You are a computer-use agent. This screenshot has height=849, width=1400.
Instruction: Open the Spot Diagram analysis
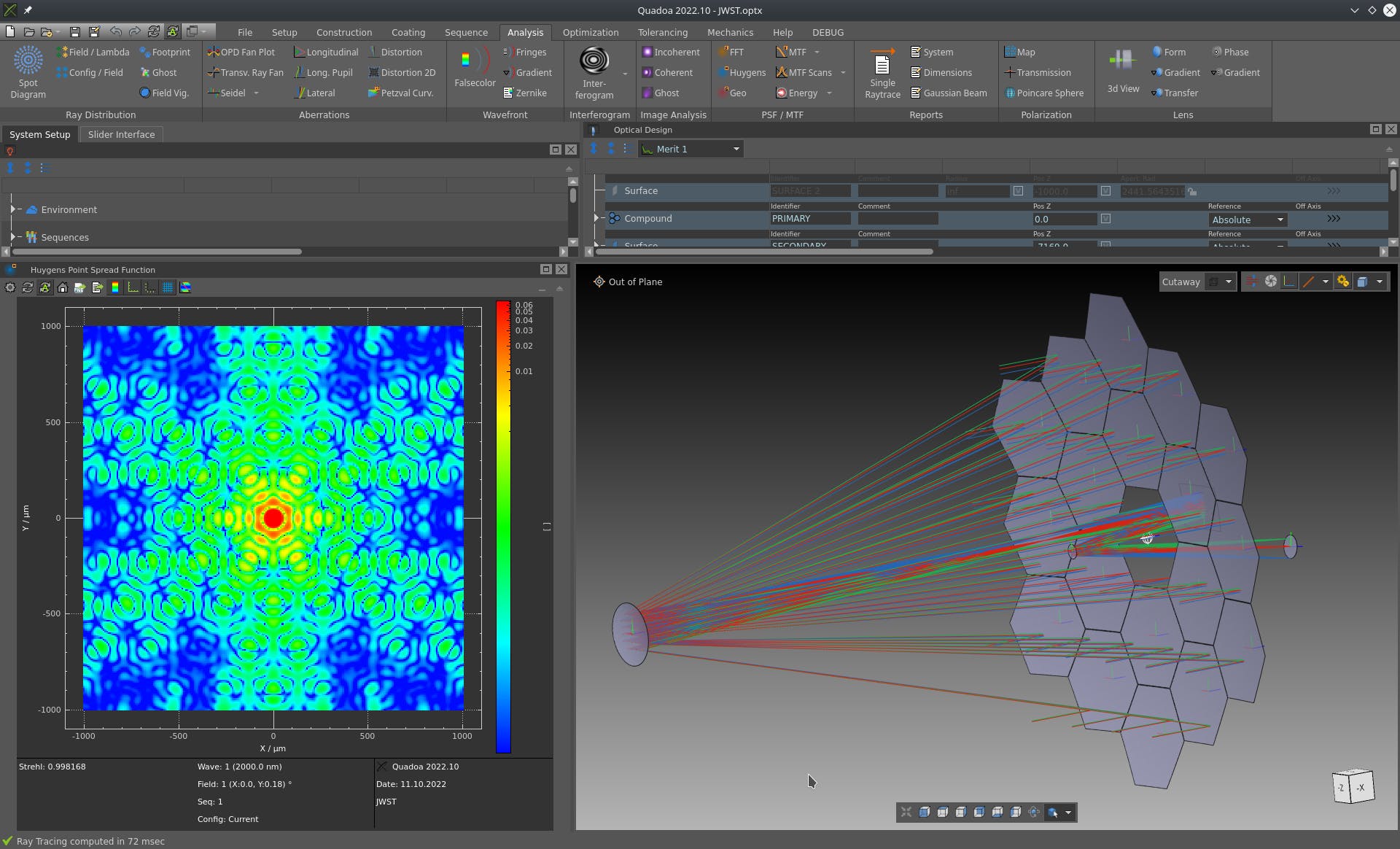tap(28, 71)
